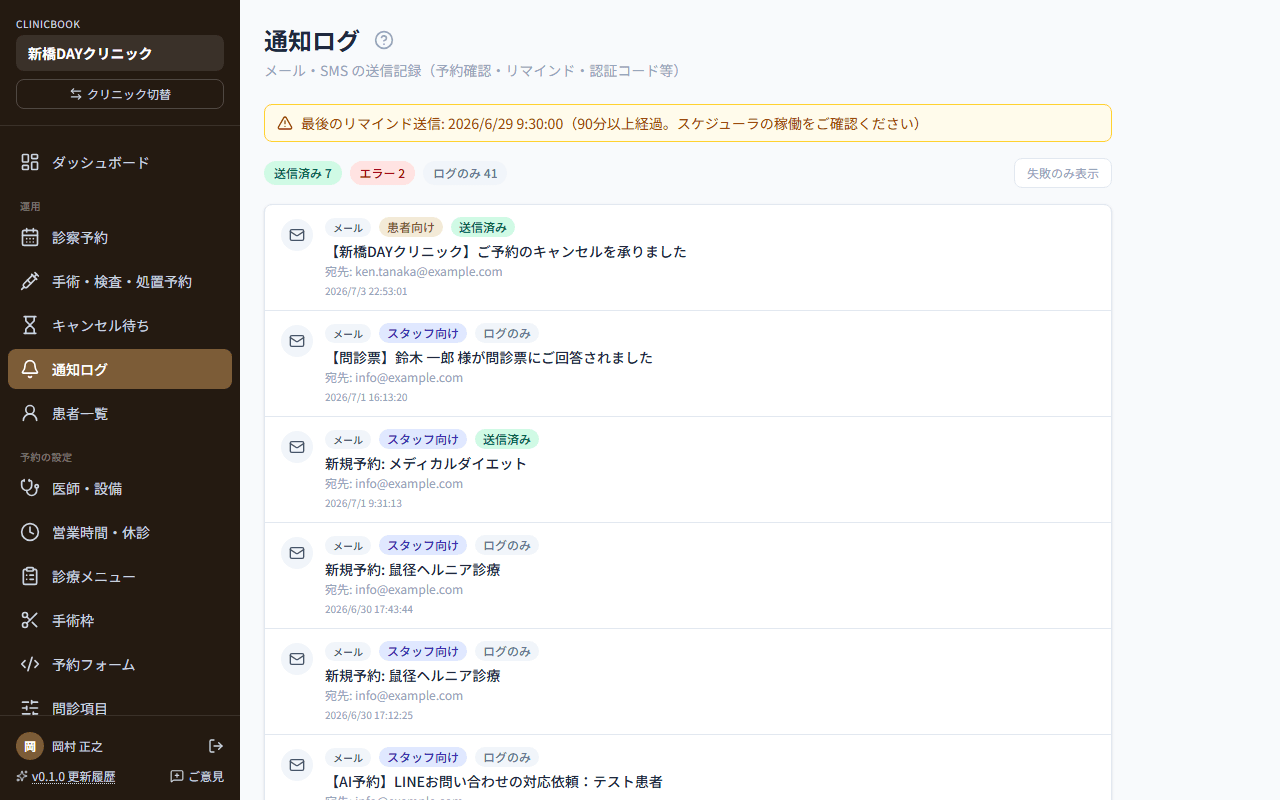Click the recipient ken.tanaka@example.com

pos(429,271)
